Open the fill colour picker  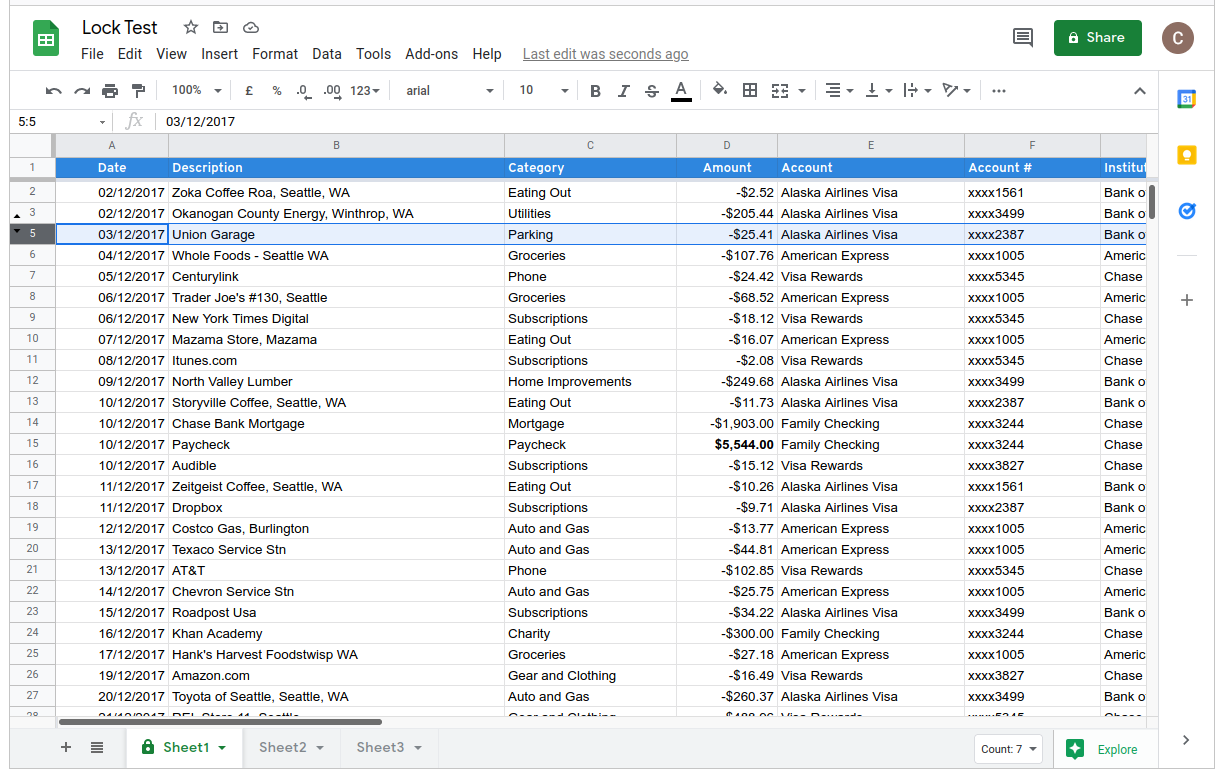point(720,91)
